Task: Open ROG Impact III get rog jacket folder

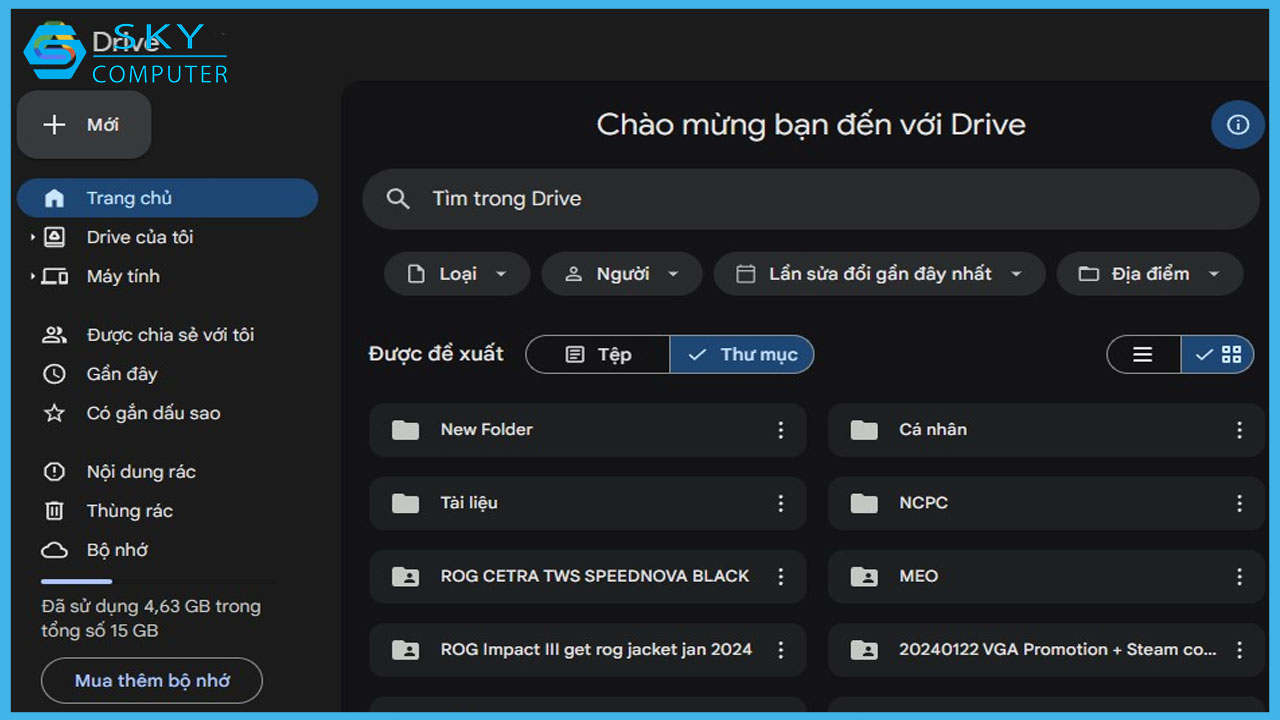Action: (588, 650)
